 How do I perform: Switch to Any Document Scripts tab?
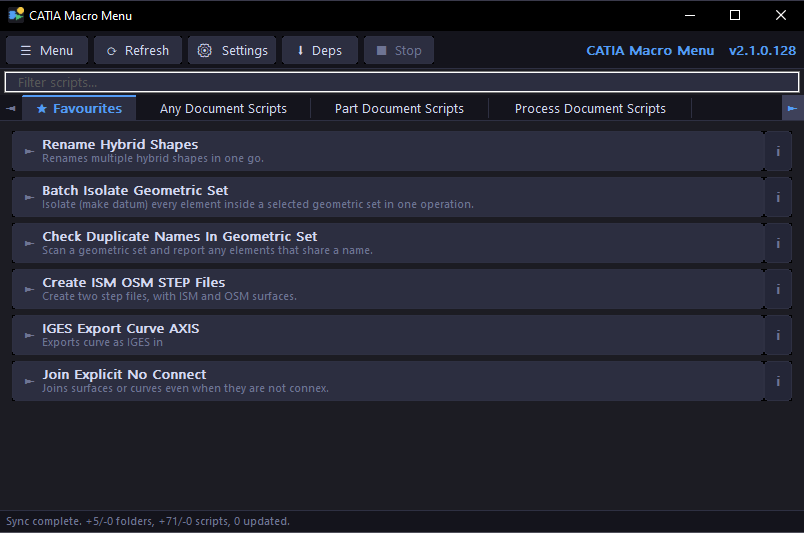tap(223, 108)
